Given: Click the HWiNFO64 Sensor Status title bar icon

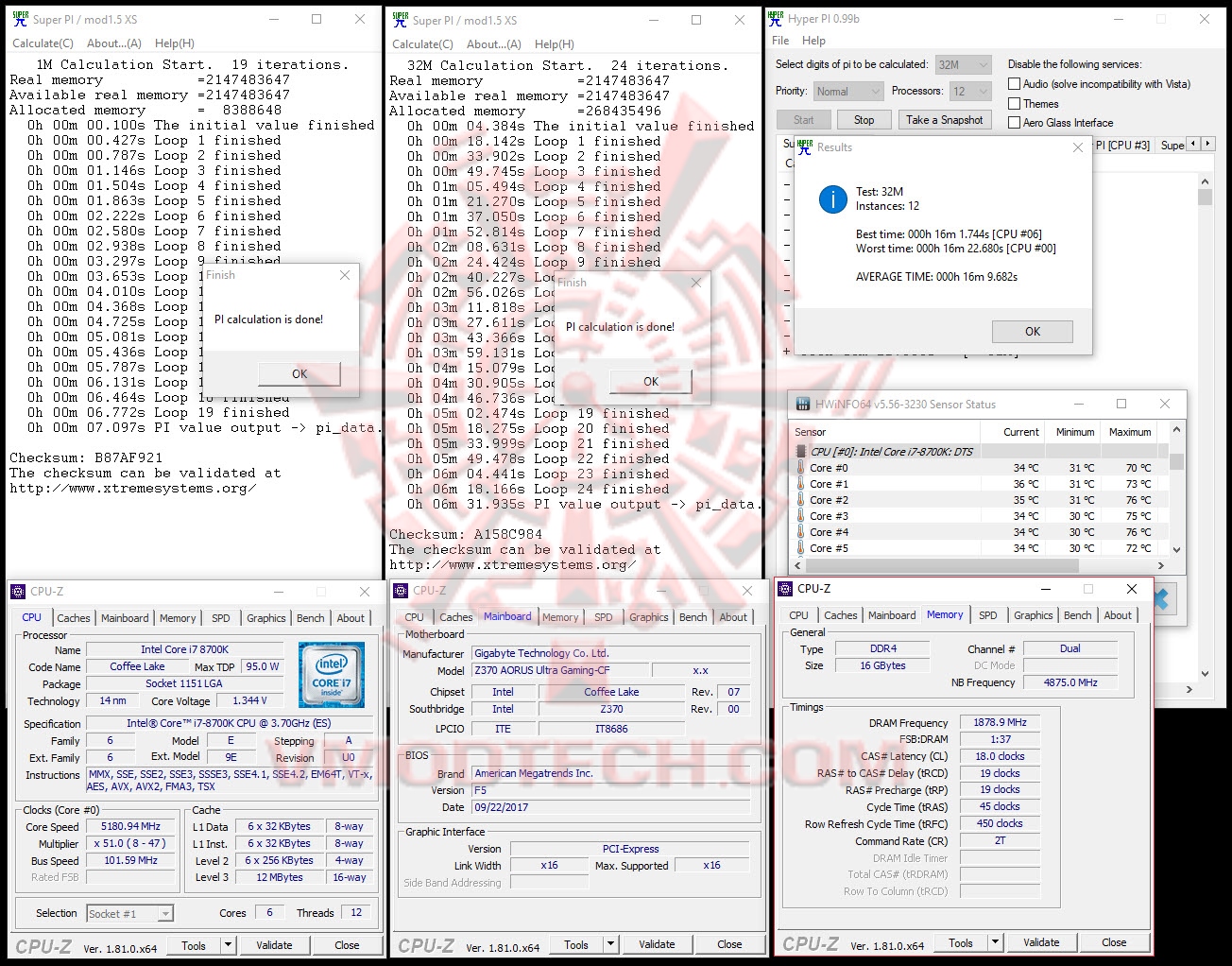Looking at the screenshot, I should pyautogui.click(x=803, y=405).
